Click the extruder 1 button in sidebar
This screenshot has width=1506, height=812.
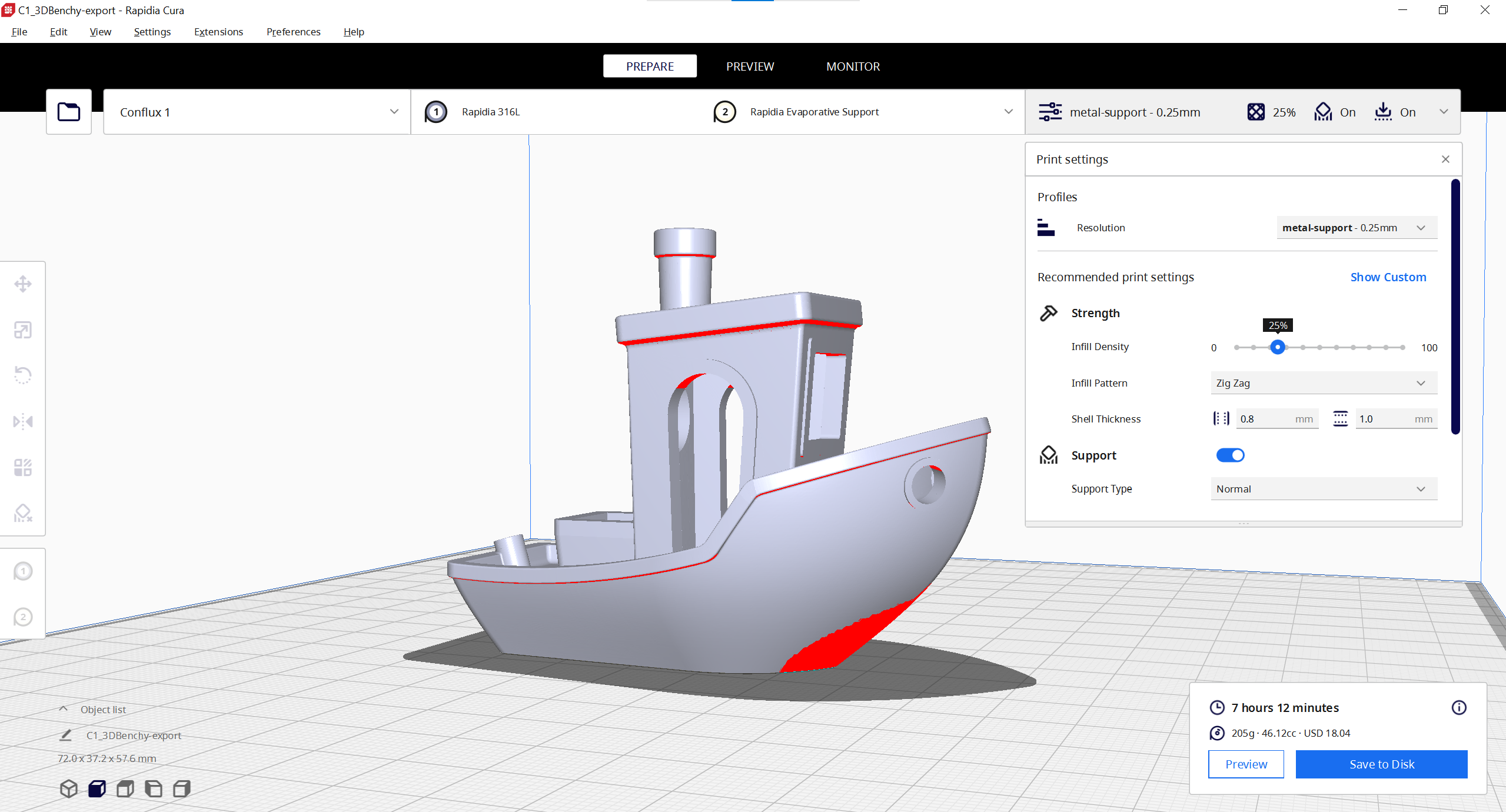23,571
